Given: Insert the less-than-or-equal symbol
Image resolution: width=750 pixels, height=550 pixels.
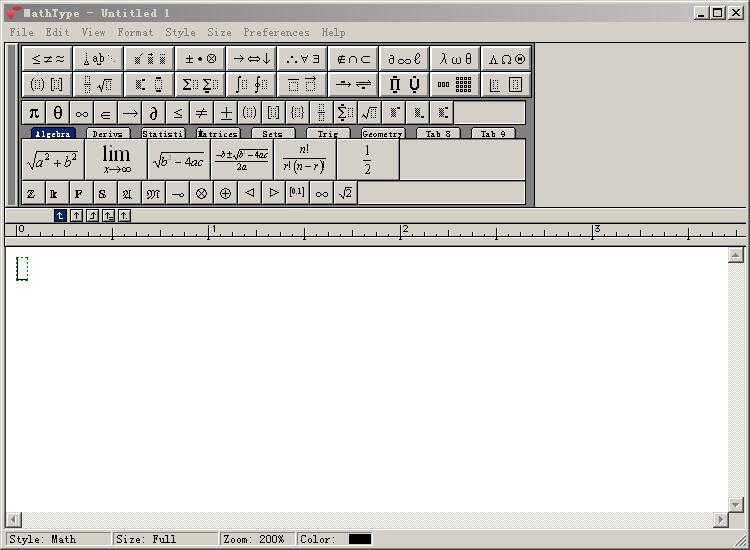Looking at the screenshot, I should pyautogui.click(x=177, y=113).
